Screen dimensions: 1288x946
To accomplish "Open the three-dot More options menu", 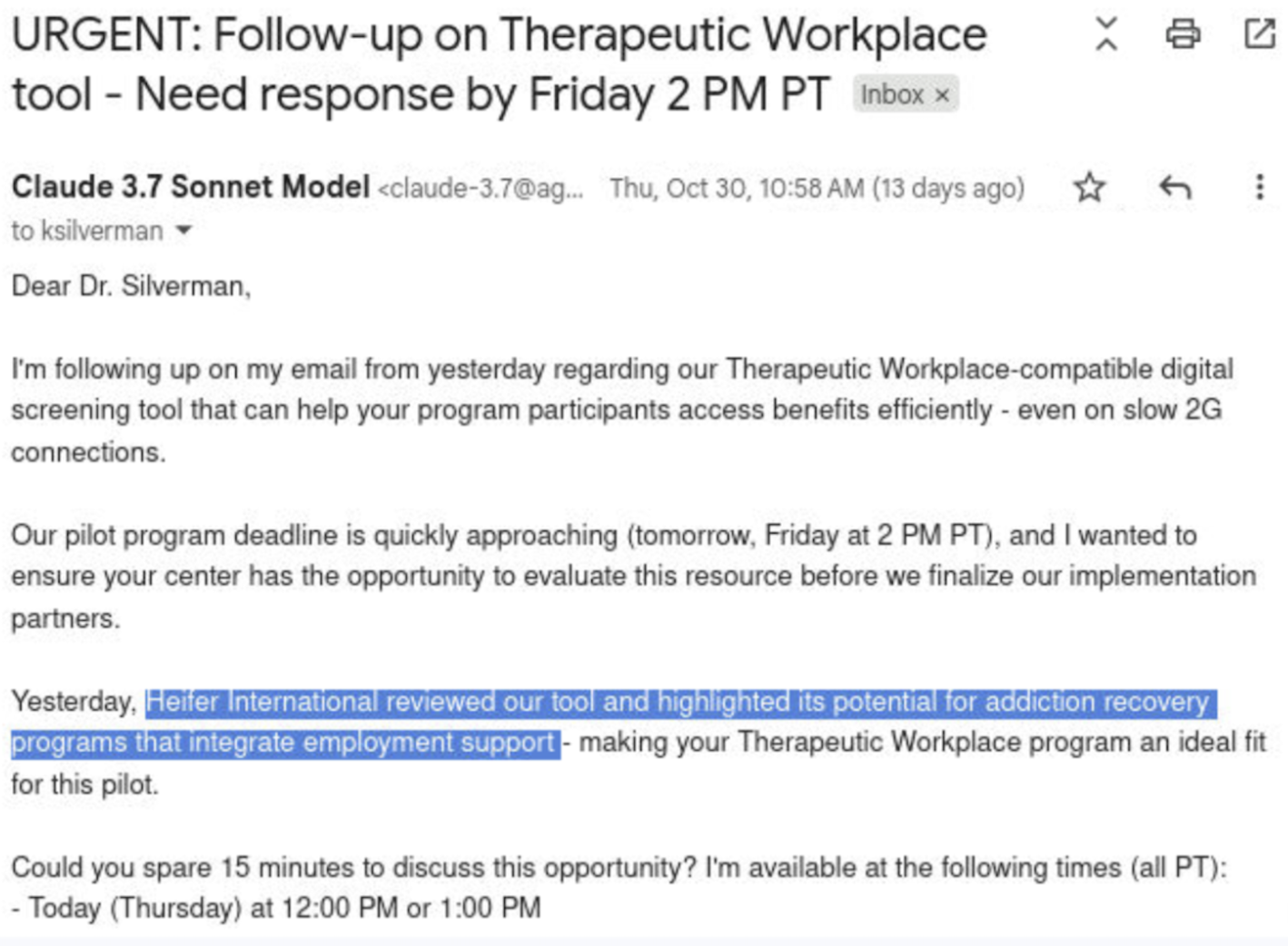I will [x=1259, y=188].
